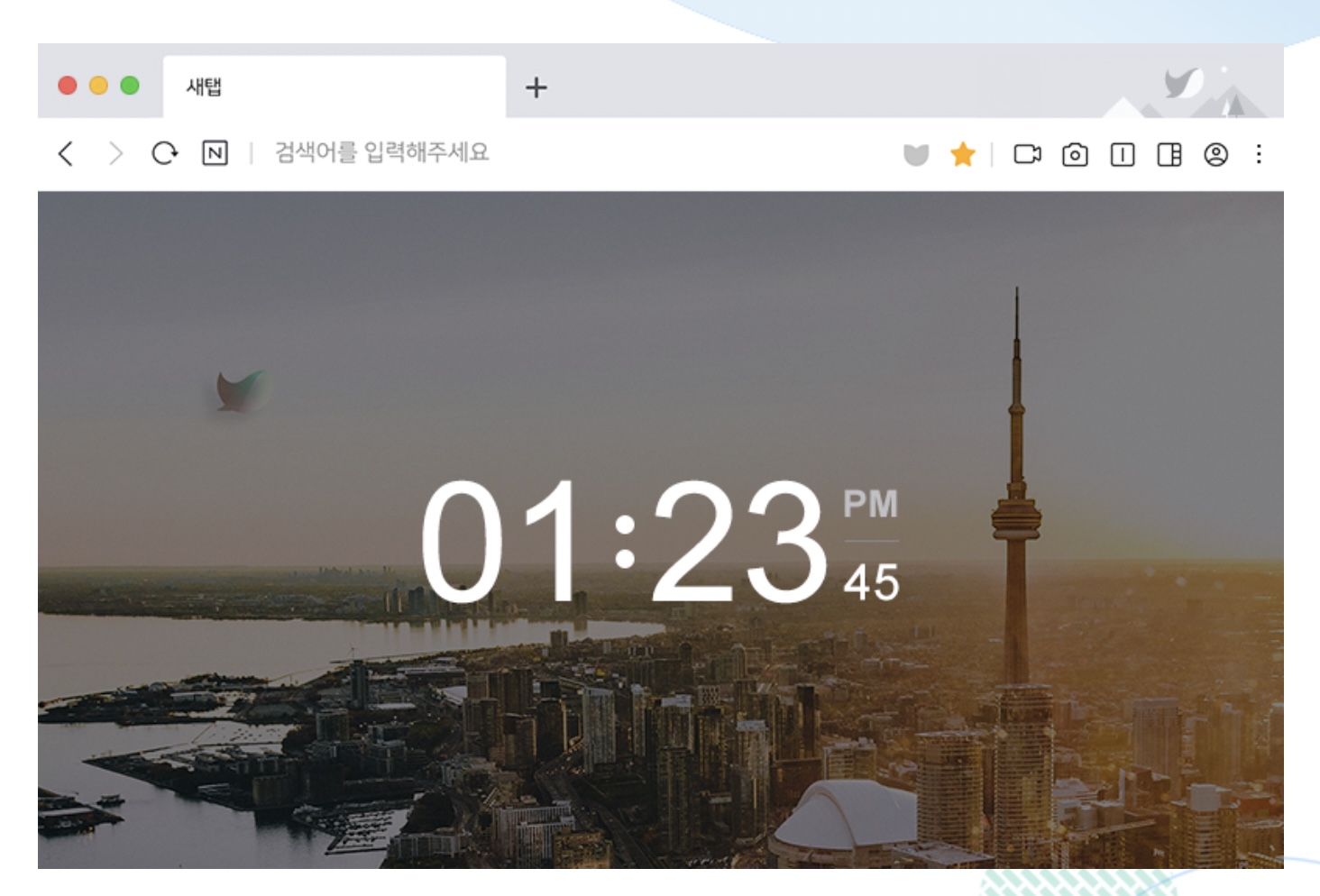Click the red close window button
The image size is (1320, 896).
pyautogui.click(x=67, y=86)
